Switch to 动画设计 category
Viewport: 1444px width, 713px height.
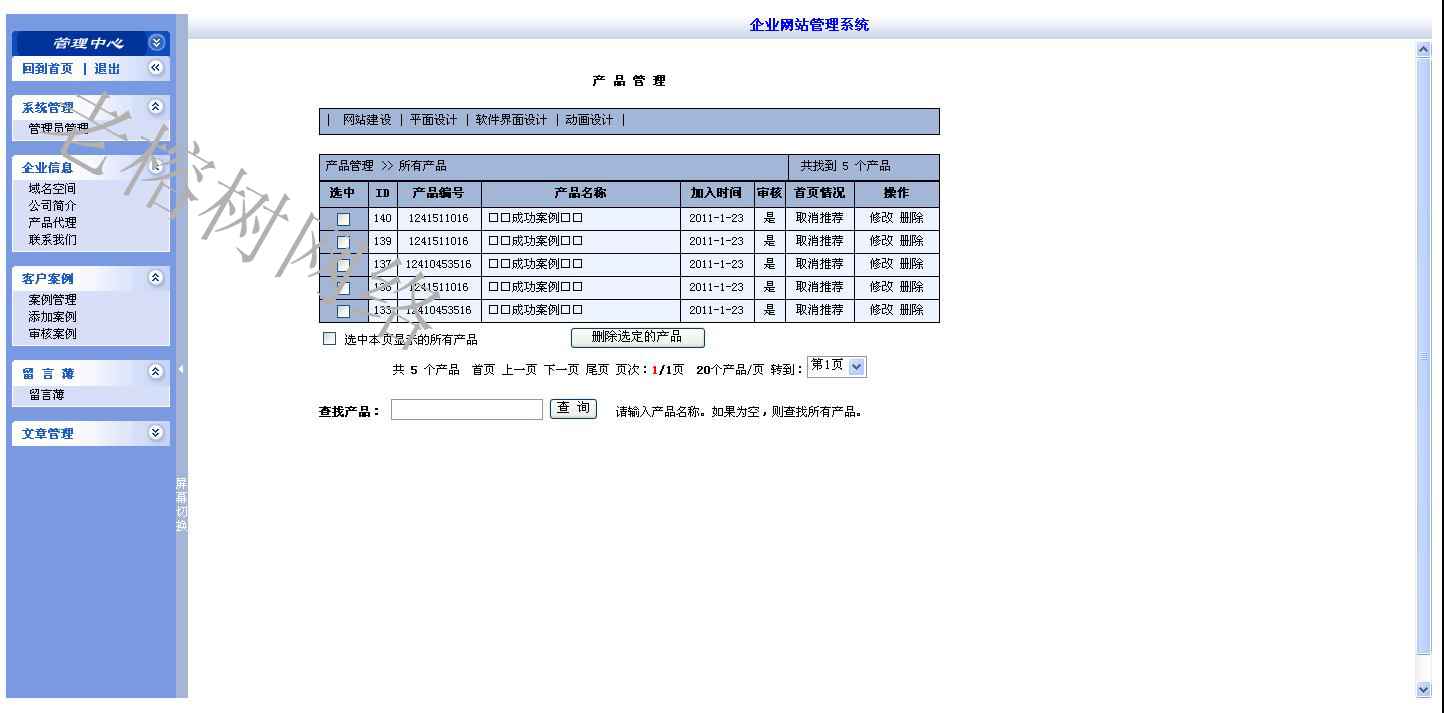(x=589, y=120)
